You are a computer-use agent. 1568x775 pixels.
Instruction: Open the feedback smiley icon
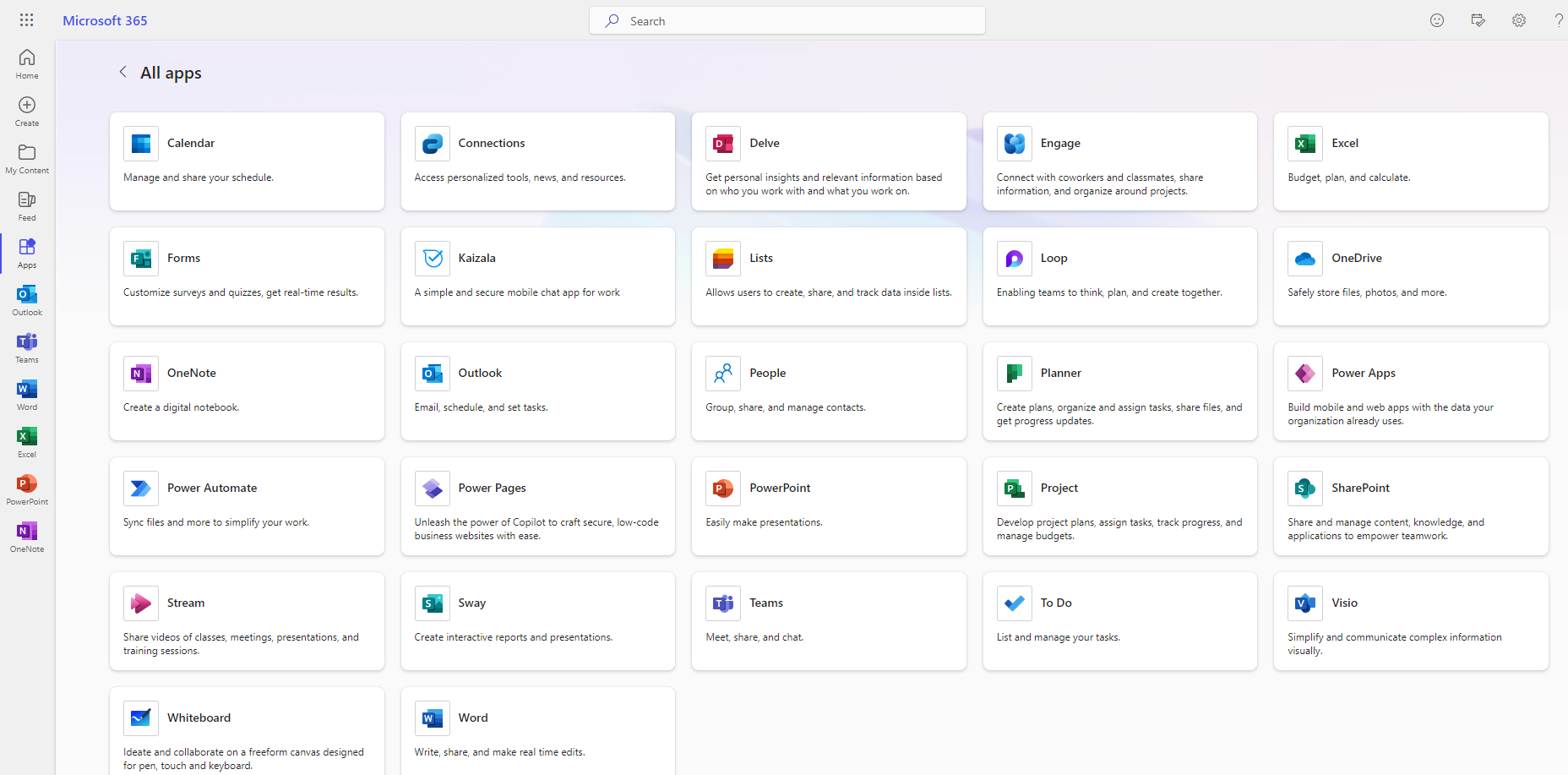pyautogui.click(x=1437, y=20)
